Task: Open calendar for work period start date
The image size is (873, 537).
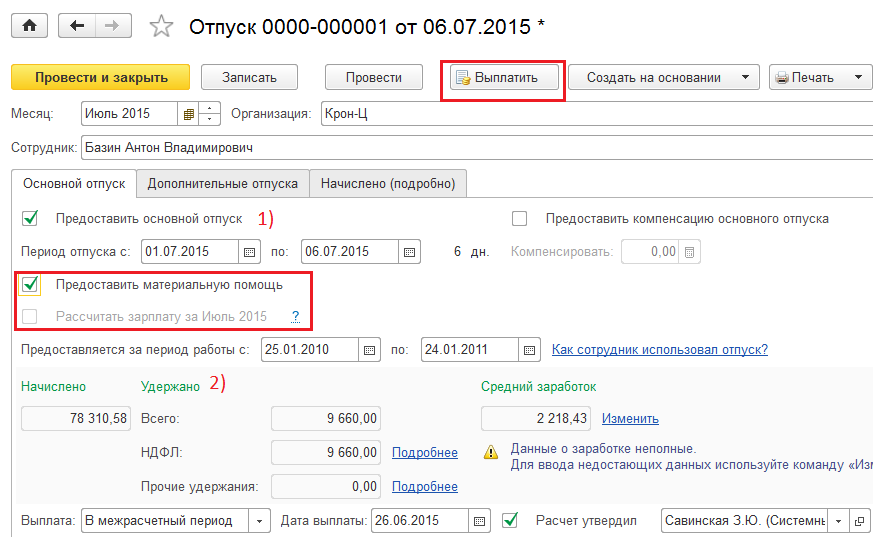Action: (369, 350)
